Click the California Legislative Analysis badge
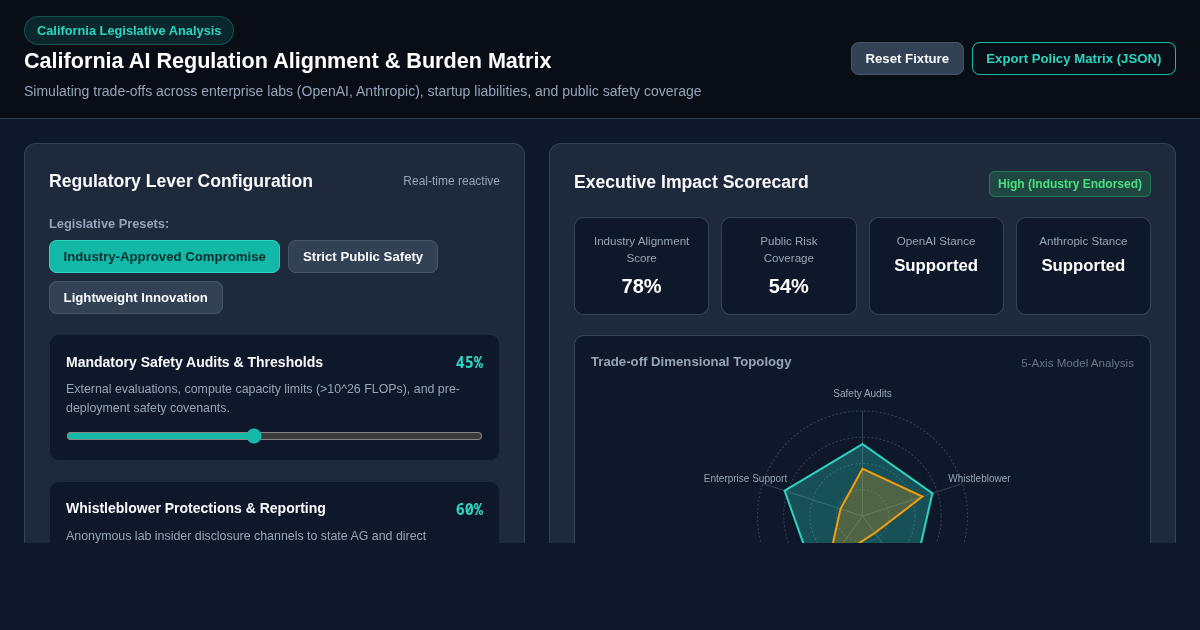The width and height of the screenshot is (1200, 630). point(129,30)
